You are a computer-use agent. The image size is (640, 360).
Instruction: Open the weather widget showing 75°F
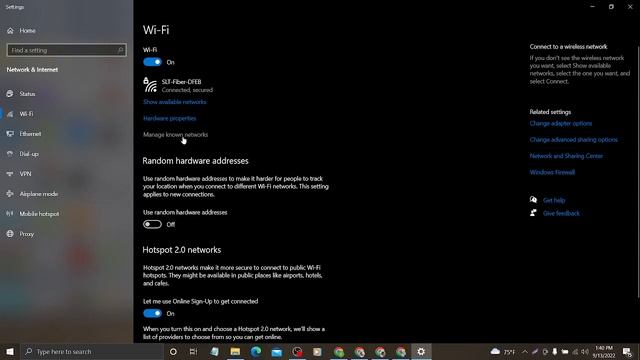pyautogui.click(x=503, y=351)
